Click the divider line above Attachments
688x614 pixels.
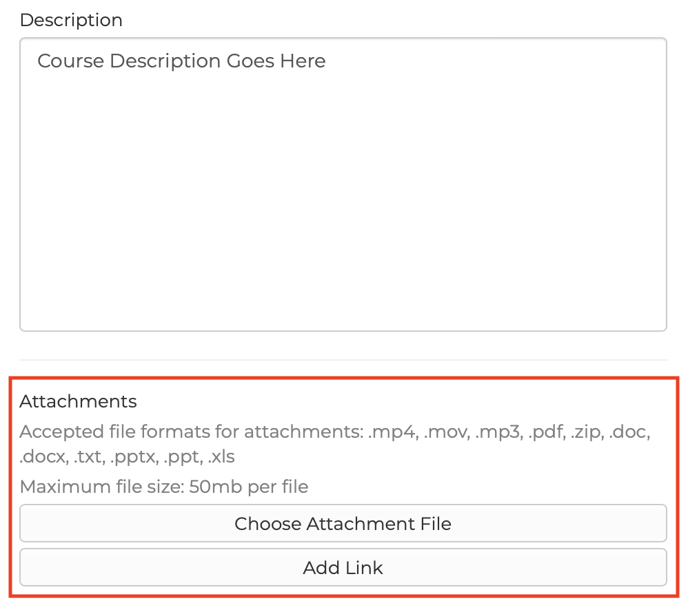click(343, 360)
